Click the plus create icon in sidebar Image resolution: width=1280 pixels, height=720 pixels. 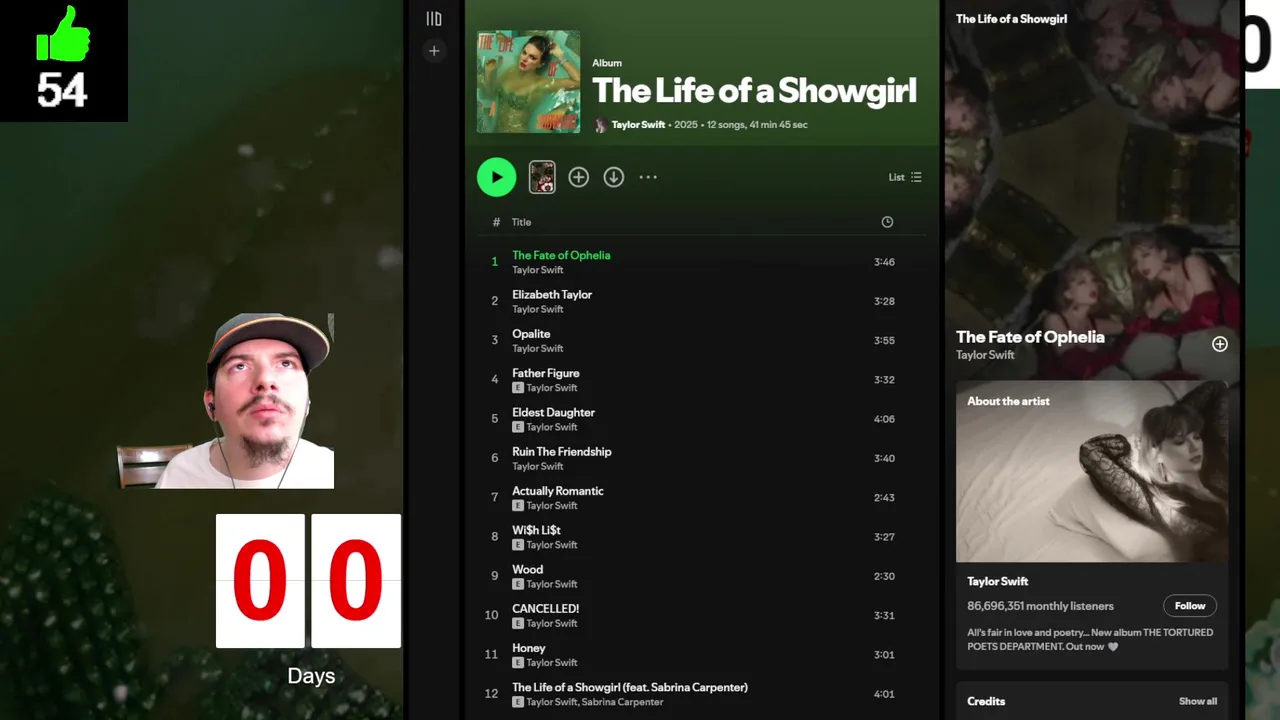(434, 51)
